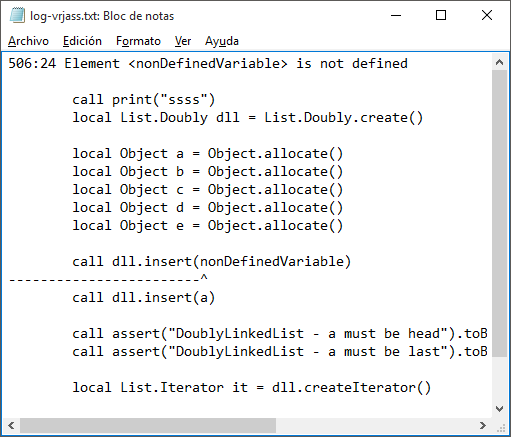
Task: Place cursor on 'call print("ssss")' line
Action: (x=144, y=100)
